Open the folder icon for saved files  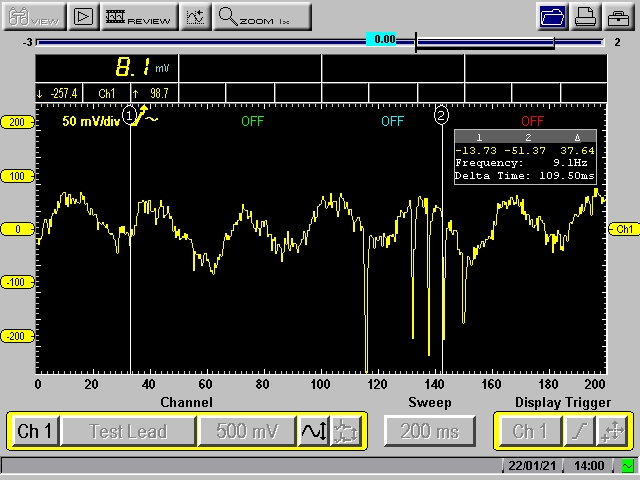click(x=551, y=17)
